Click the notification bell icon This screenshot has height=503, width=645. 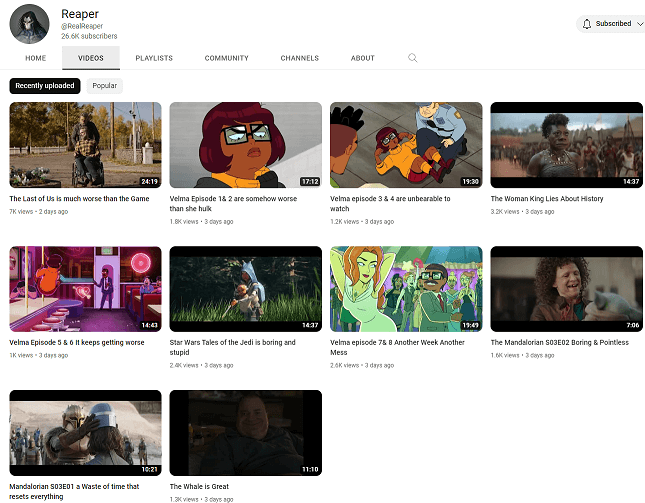coord(587,24)
